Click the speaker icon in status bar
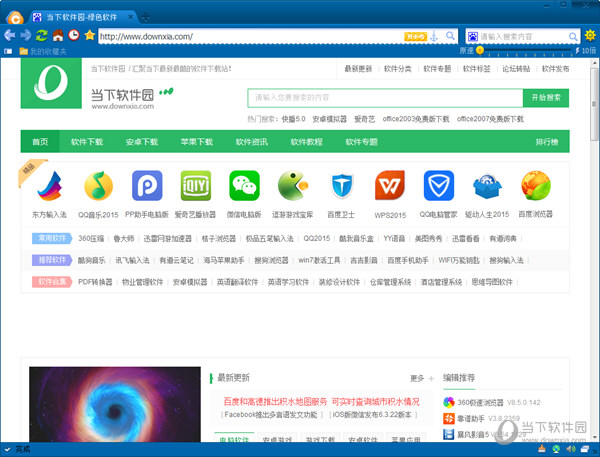This screenshot has width=600, height=457. pos(571,449)
